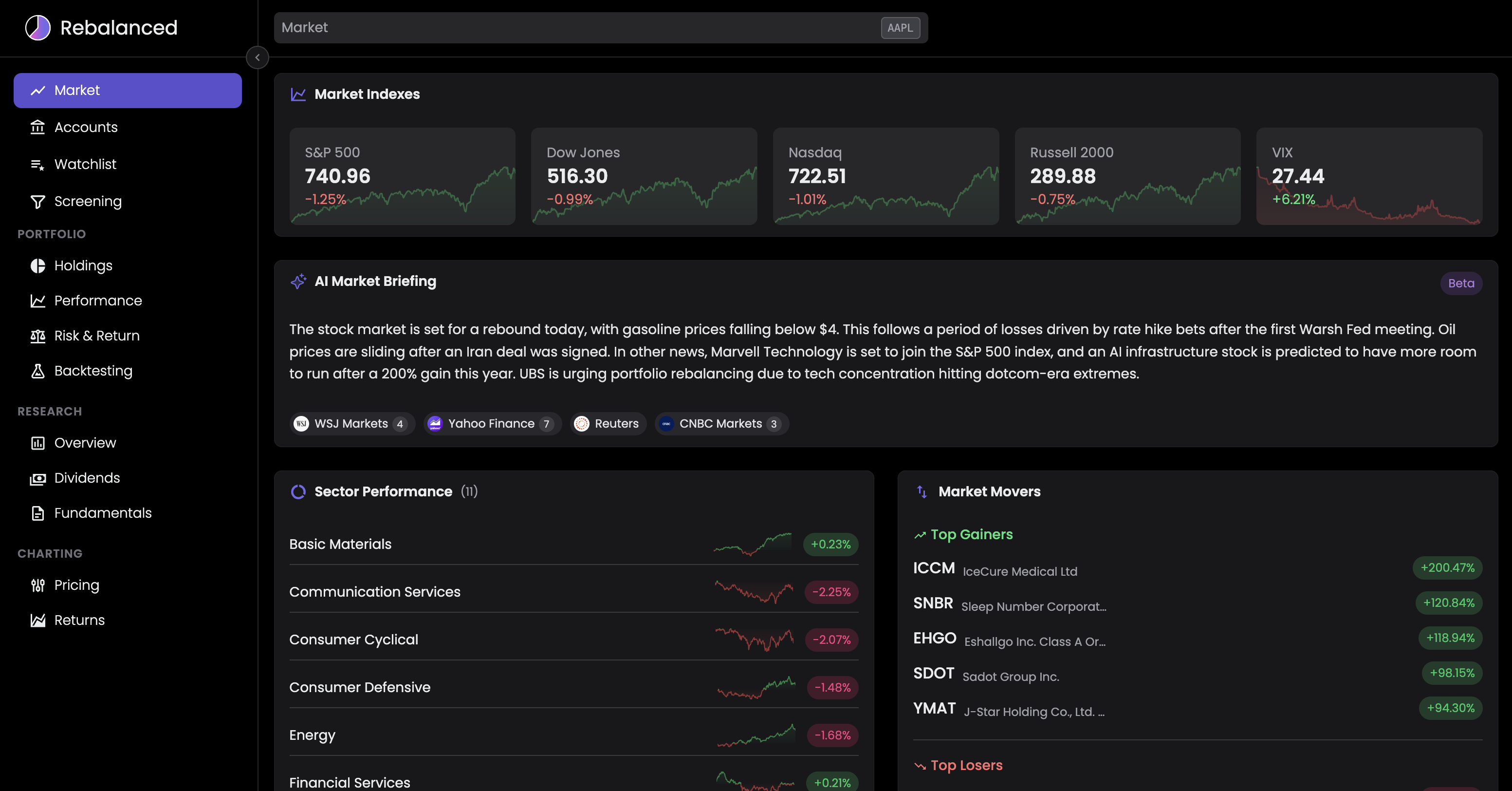The image size is (1512, 791).
Task: Click the Top Losers trending-down icon
Action: point(920,766)
